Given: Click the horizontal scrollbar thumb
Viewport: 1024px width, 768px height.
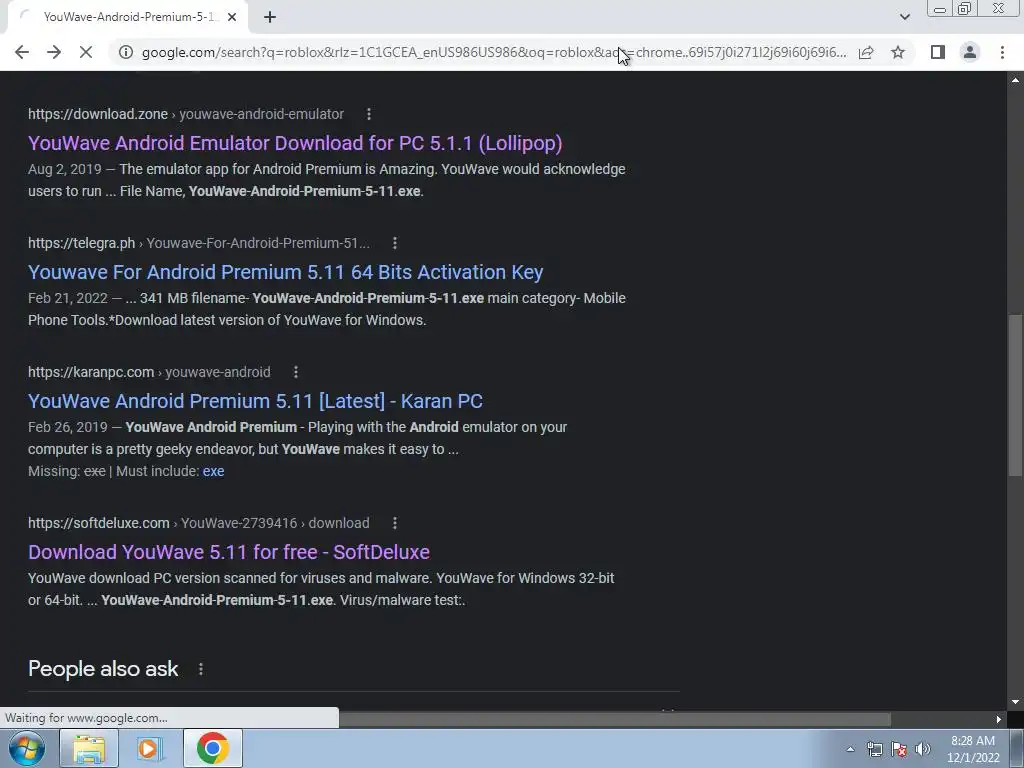Looking at the screenshot, I should [614, 719].
